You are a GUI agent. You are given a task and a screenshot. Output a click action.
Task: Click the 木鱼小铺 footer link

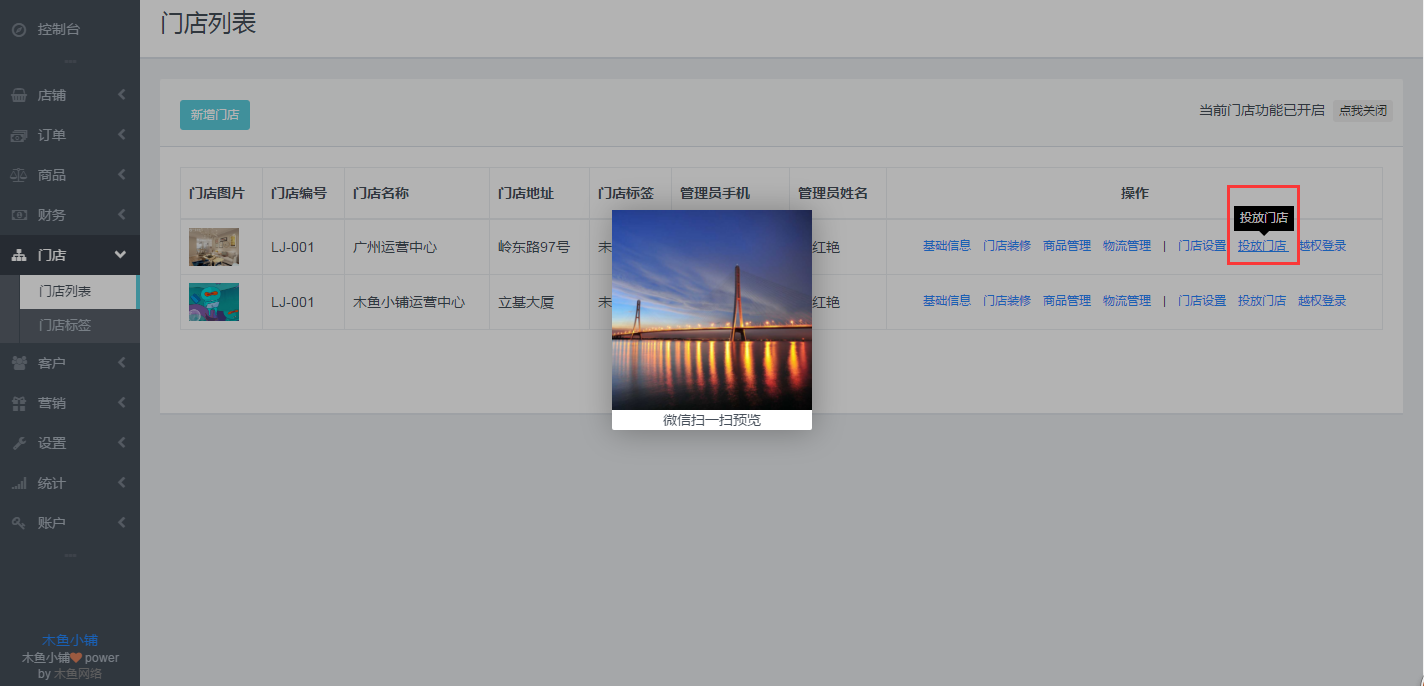click(x=70, y=640)
